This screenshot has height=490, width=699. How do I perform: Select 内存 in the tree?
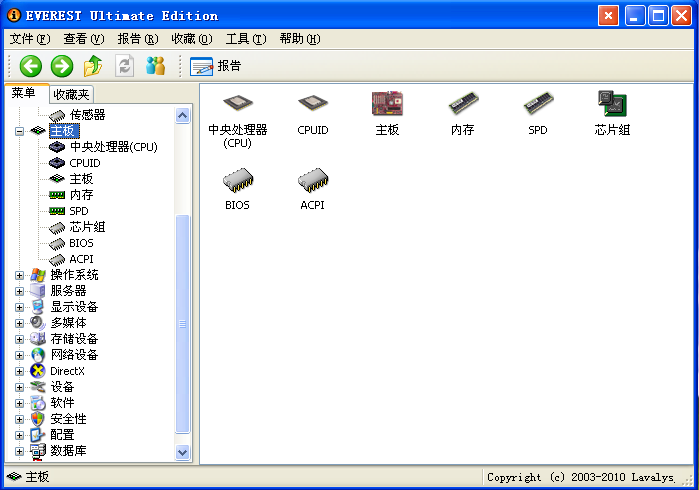point(81,195)
